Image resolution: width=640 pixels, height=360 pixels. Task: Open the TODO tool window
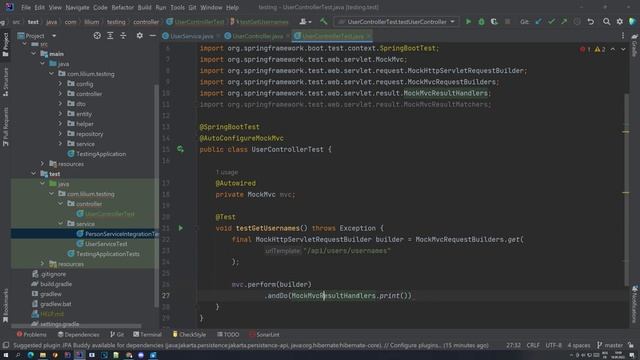click(228, 334)
